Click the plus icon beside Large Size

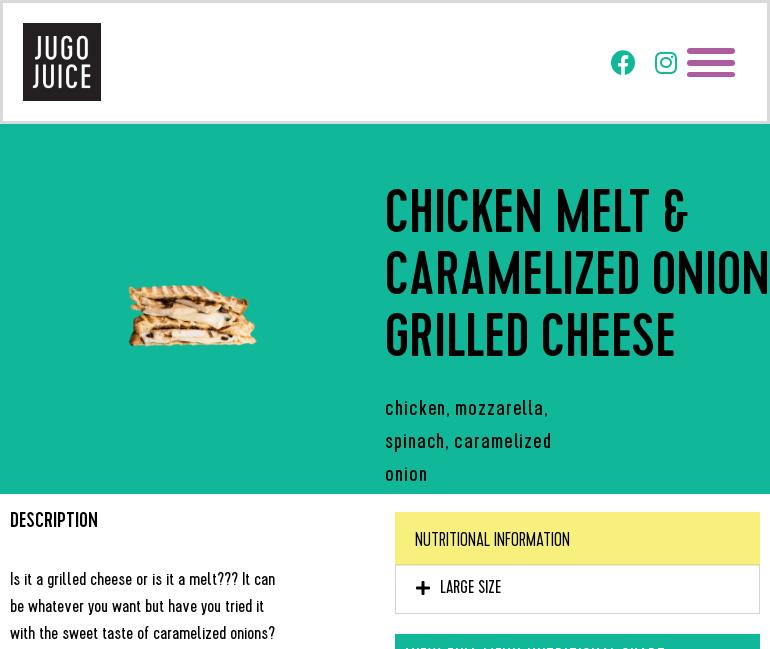pos(423,589)
